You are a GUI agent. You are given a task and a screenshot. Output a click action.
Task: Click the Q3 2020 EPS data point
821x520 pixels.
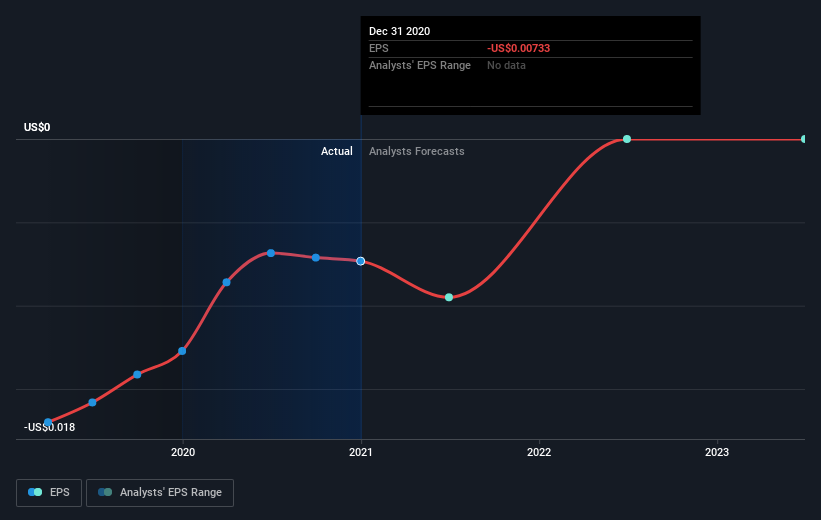click(316, 258)
